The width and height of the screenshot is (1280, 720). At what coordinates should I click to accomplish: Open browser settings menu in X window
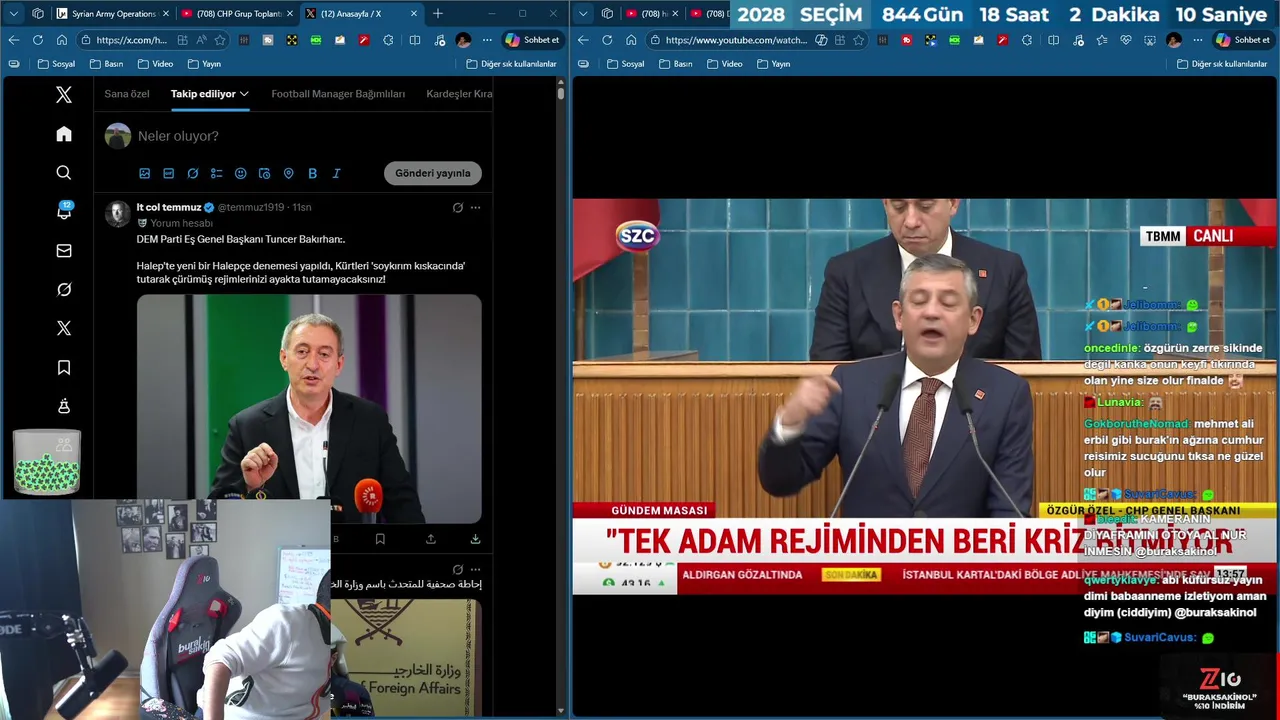pos(487,40)
